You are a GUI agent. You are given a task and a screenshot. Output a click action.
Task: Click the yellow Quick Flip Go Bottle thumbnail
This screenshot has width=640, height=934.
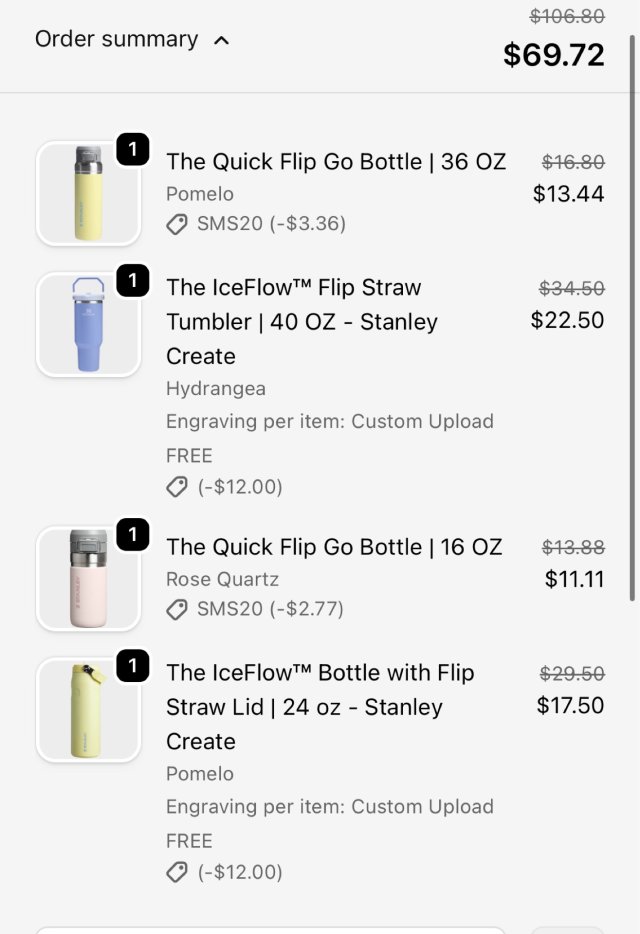pyautogui.click(x=88, y=193)
